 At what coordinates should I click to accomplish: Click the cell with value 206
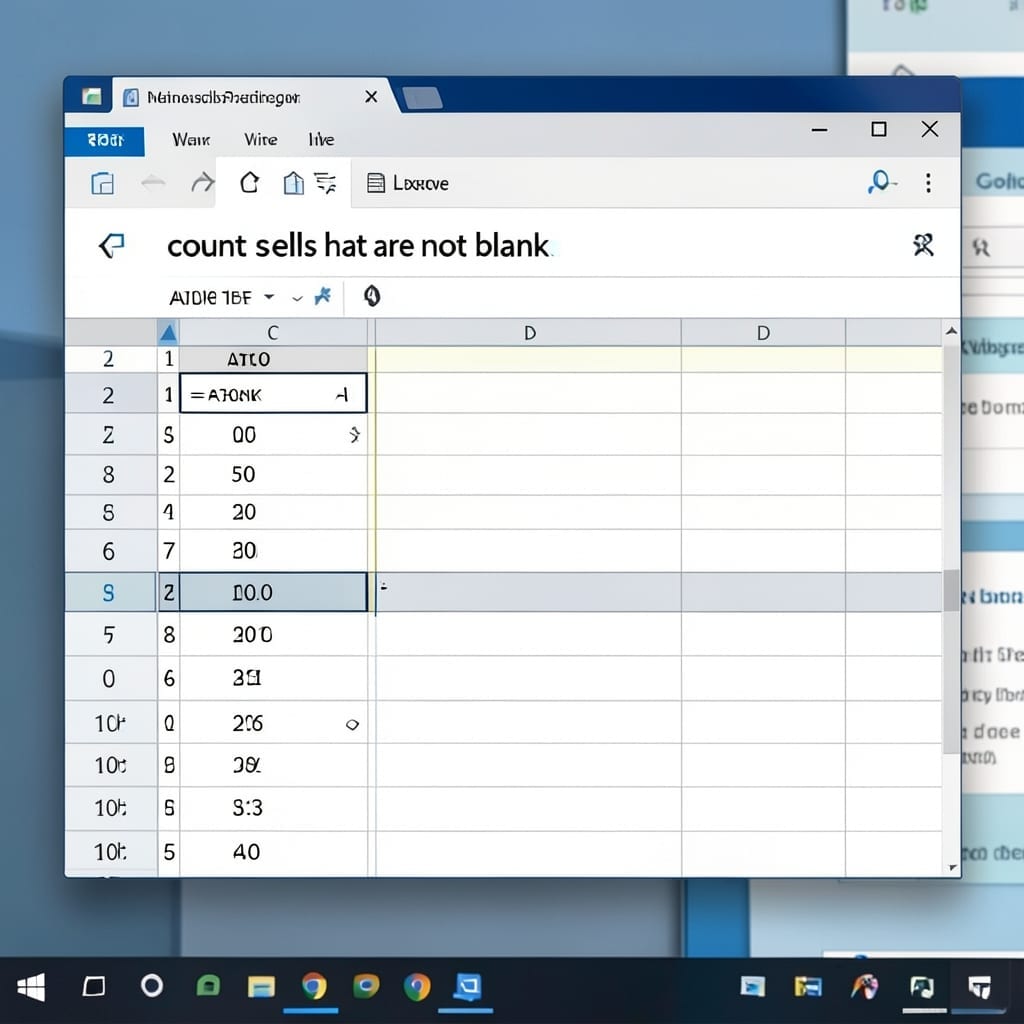[273, 723]
